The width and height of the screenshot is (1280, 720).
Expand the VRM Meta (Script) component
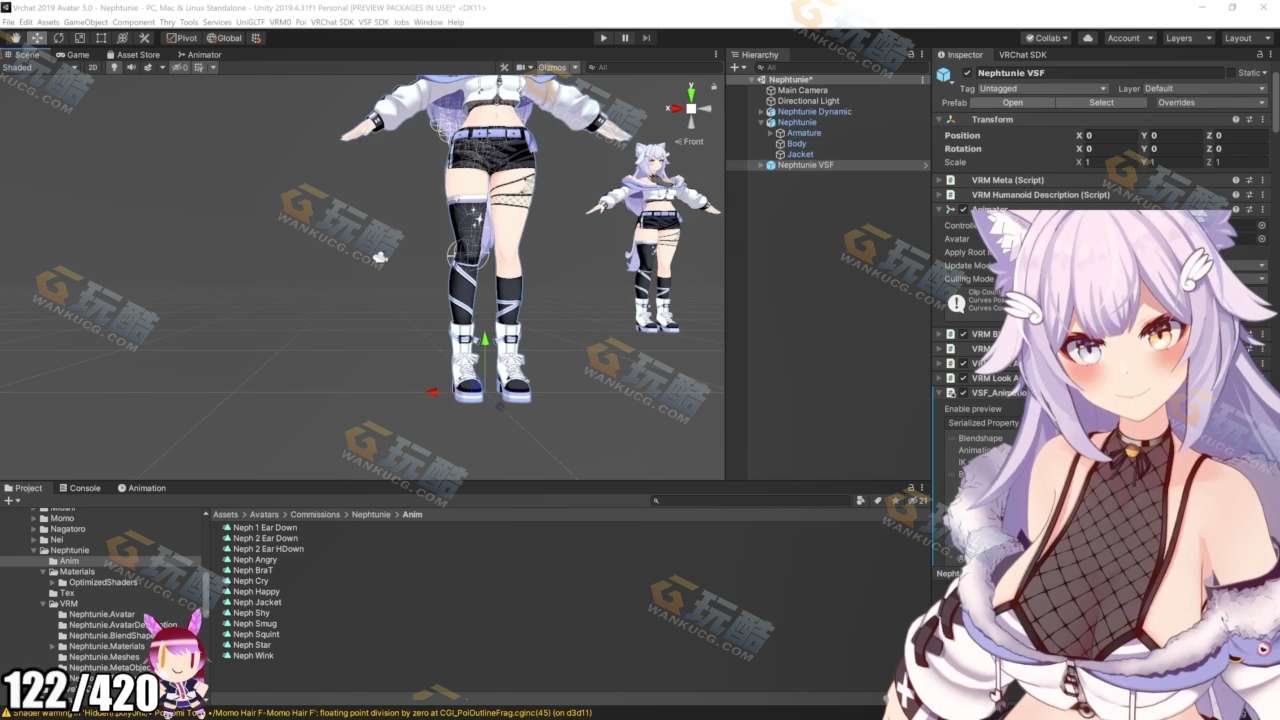pyautogui.click(x=939, y=180)
